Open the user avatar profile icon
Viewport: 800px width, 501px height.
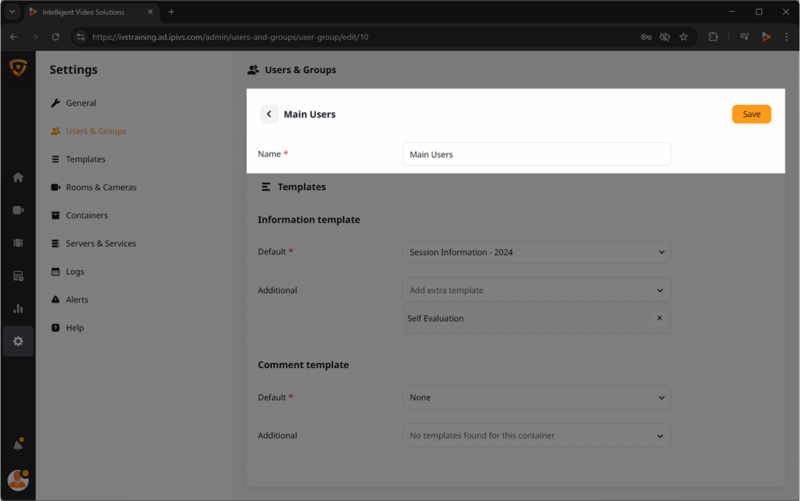pyautogui.click(x=18, y=480)
